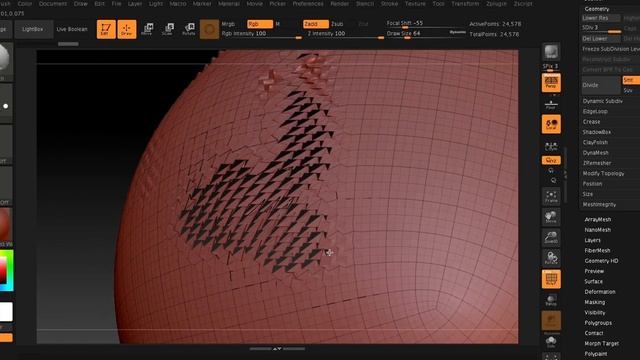This screenshot has height=360, width=640.
Task: Click the Del Lower button
Action: (x=601, y=39)
